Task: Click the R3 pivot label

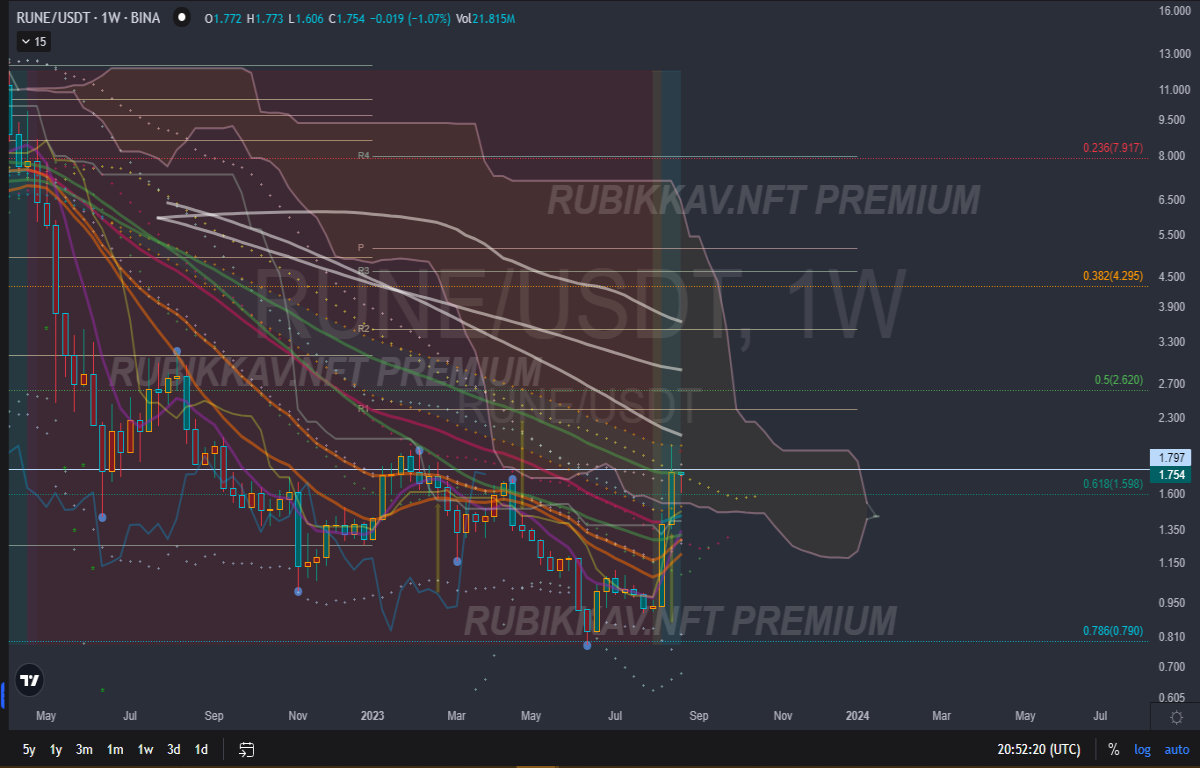Action: 364,271
